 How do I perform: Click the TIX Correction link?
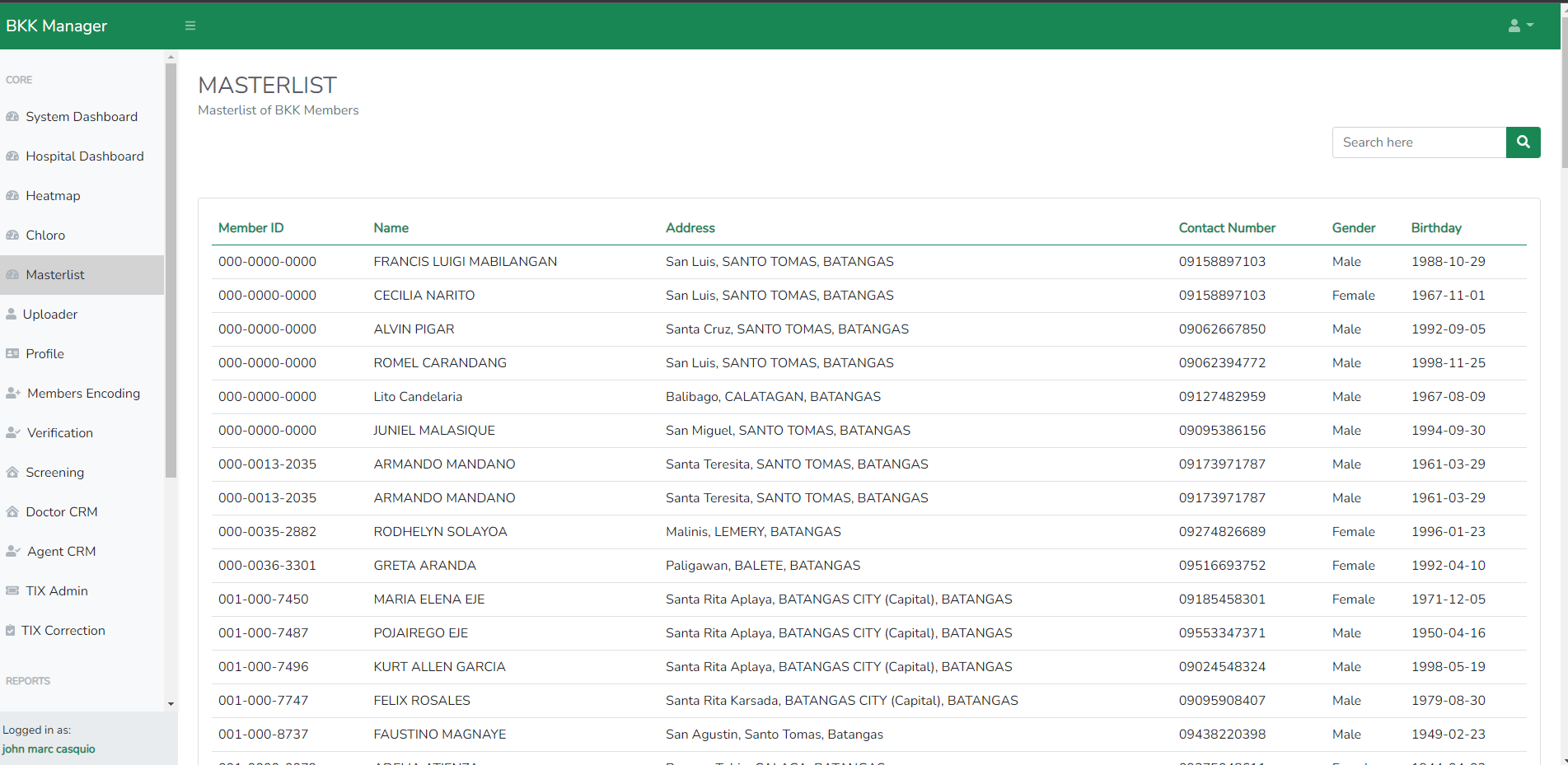(x=63, y=631)
